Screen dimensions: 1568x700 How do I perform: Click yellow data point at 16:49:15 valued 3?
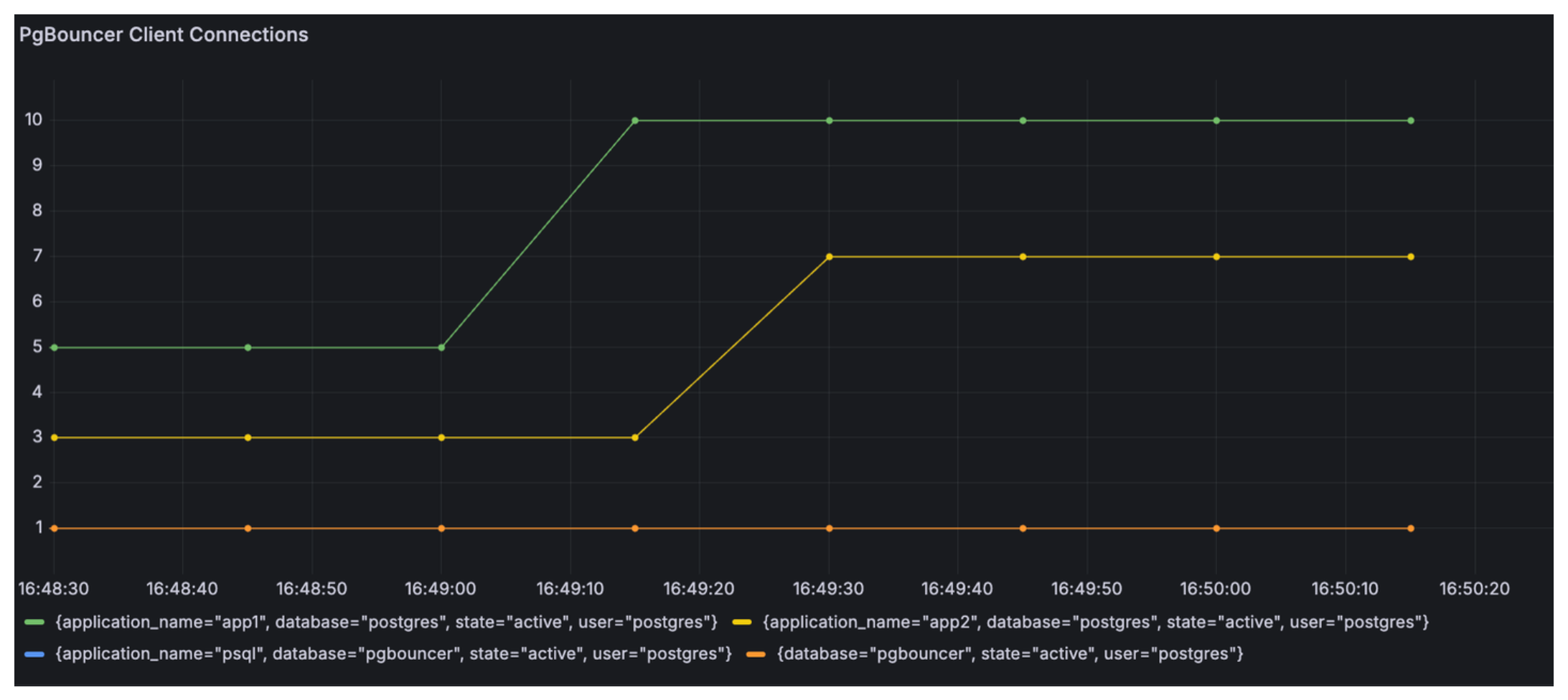point(635,437)
